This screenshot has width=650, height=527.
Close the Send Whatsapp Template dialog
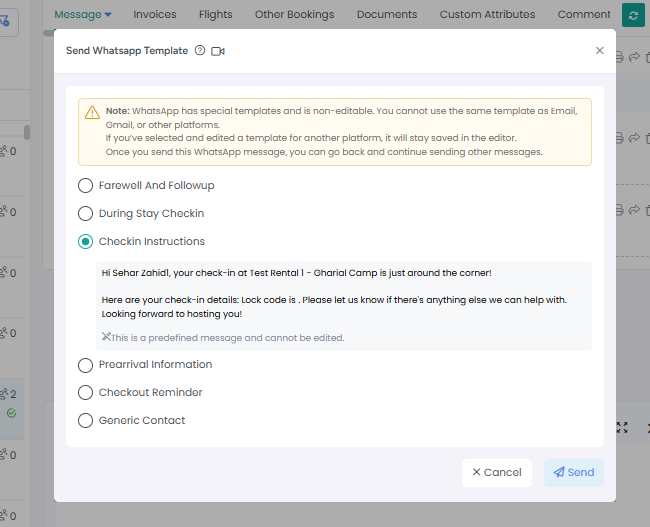coord(599,51)
